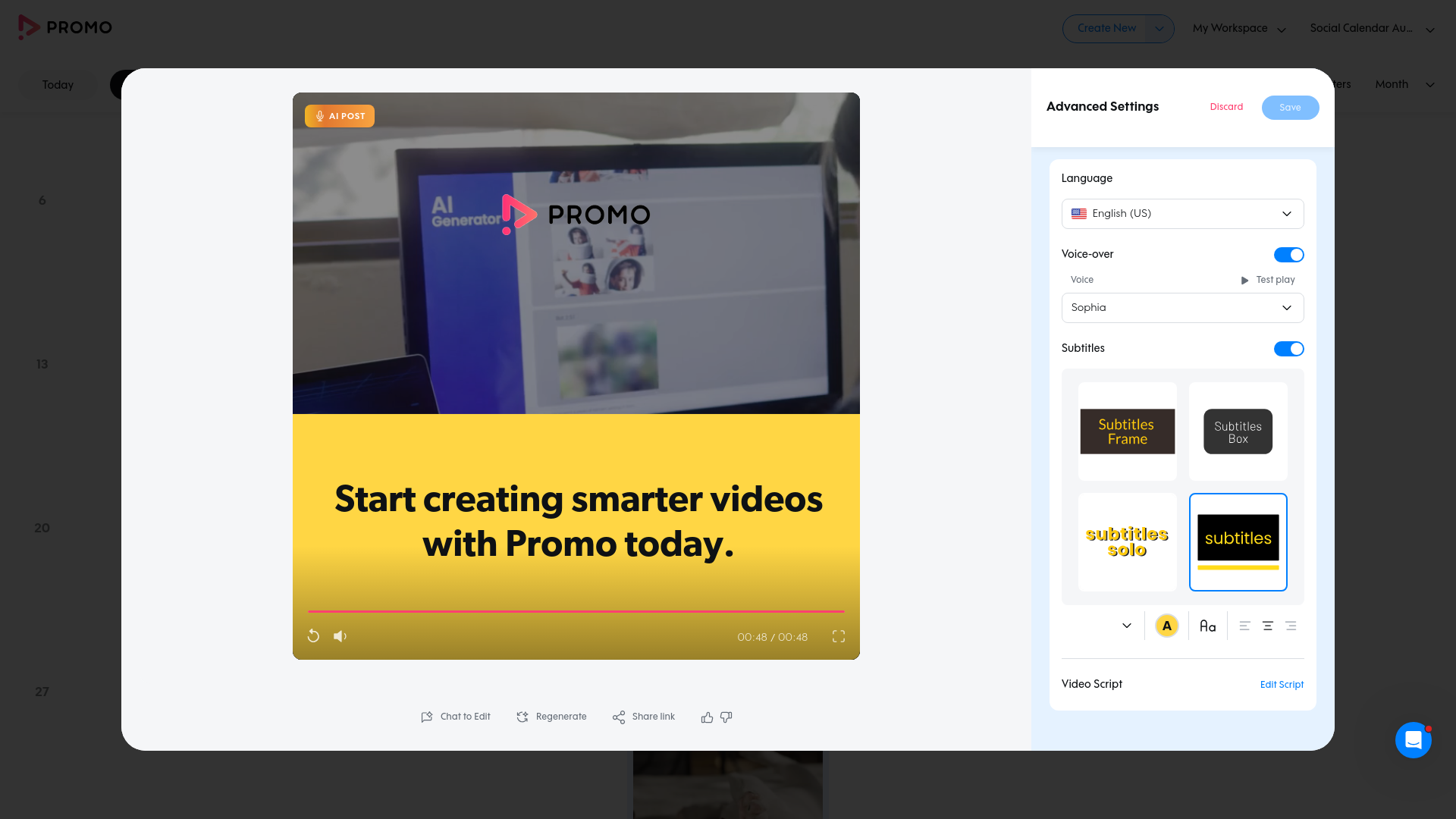Image resolution: width=1456 pixels, height=819 pixels.
Task: Replay the video with the restart icon
Action: pyautogui.click(x=313, y=636)
